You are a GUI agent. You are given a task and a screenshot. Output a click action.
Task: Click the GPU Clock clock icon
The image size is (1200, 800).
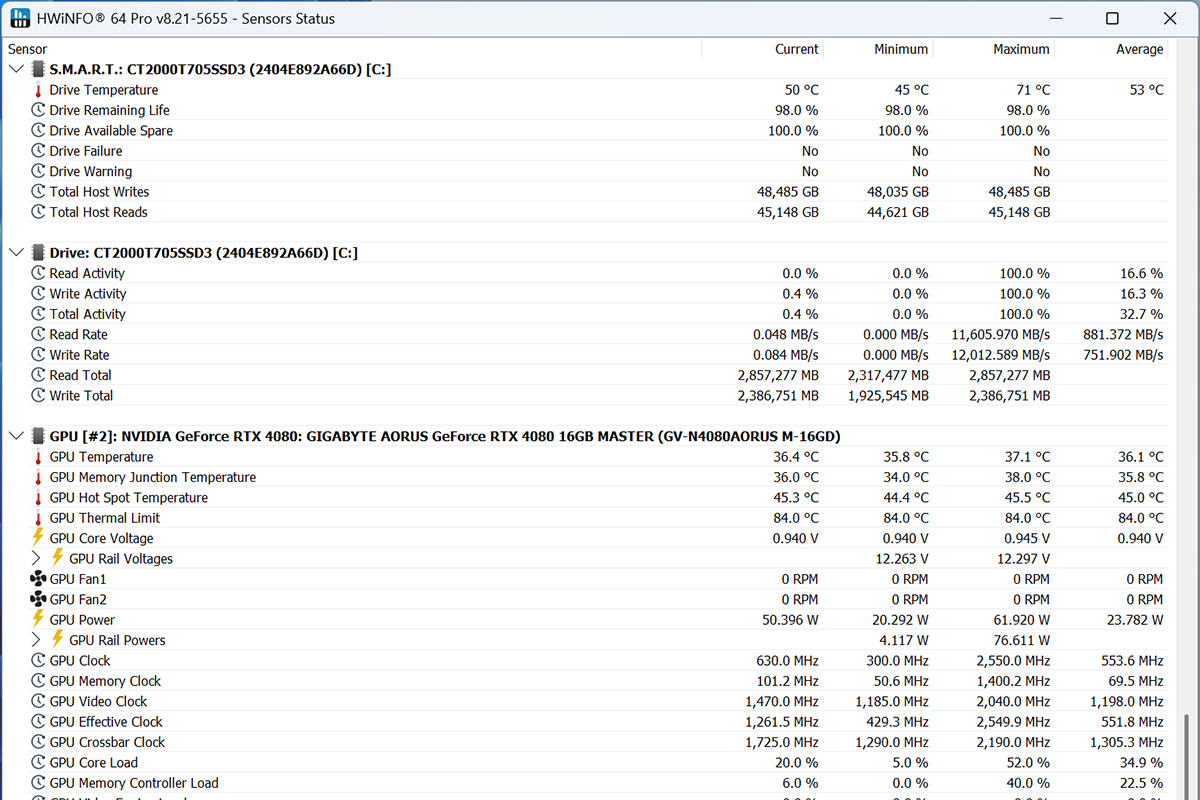39,660
